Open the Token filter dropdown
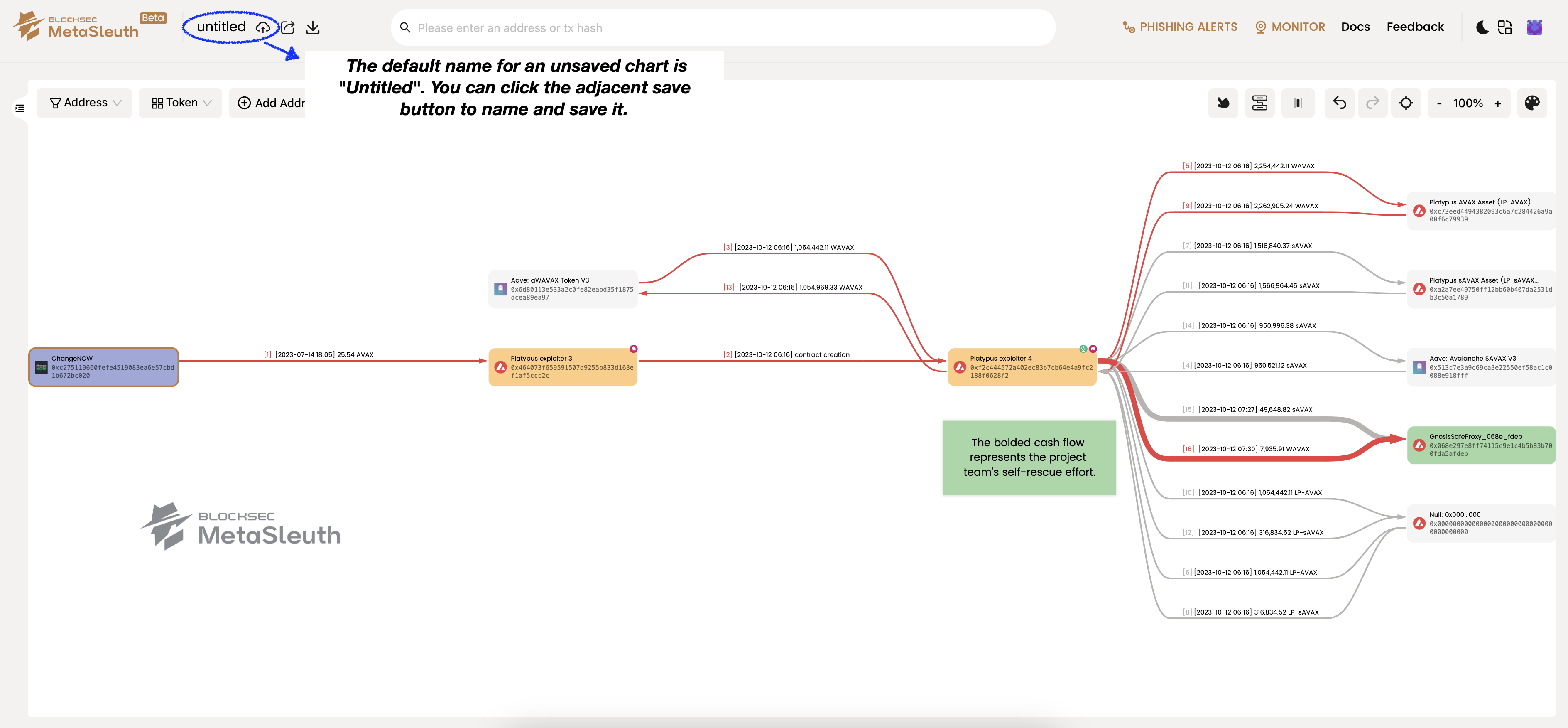 point(181,103)
